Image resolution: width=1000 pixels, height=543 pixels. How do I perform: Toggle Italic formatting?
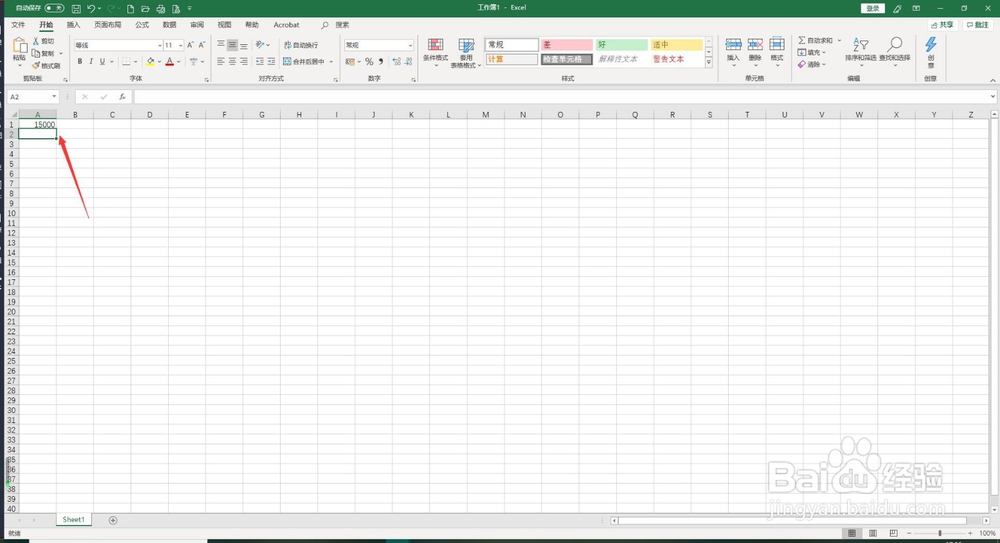[x=91, y=62]
